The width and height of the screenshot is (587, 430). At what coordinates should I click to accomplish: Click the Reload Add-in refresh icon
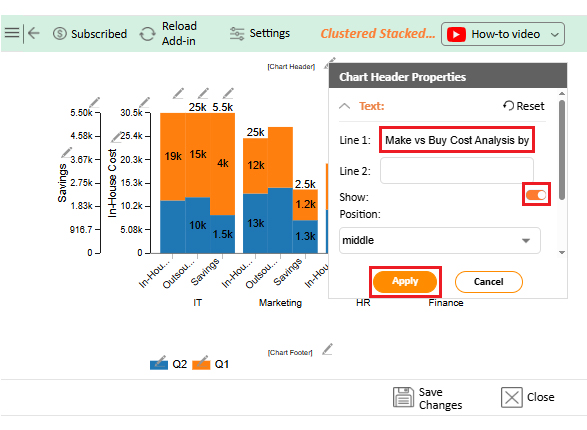[x=147, y=34]
